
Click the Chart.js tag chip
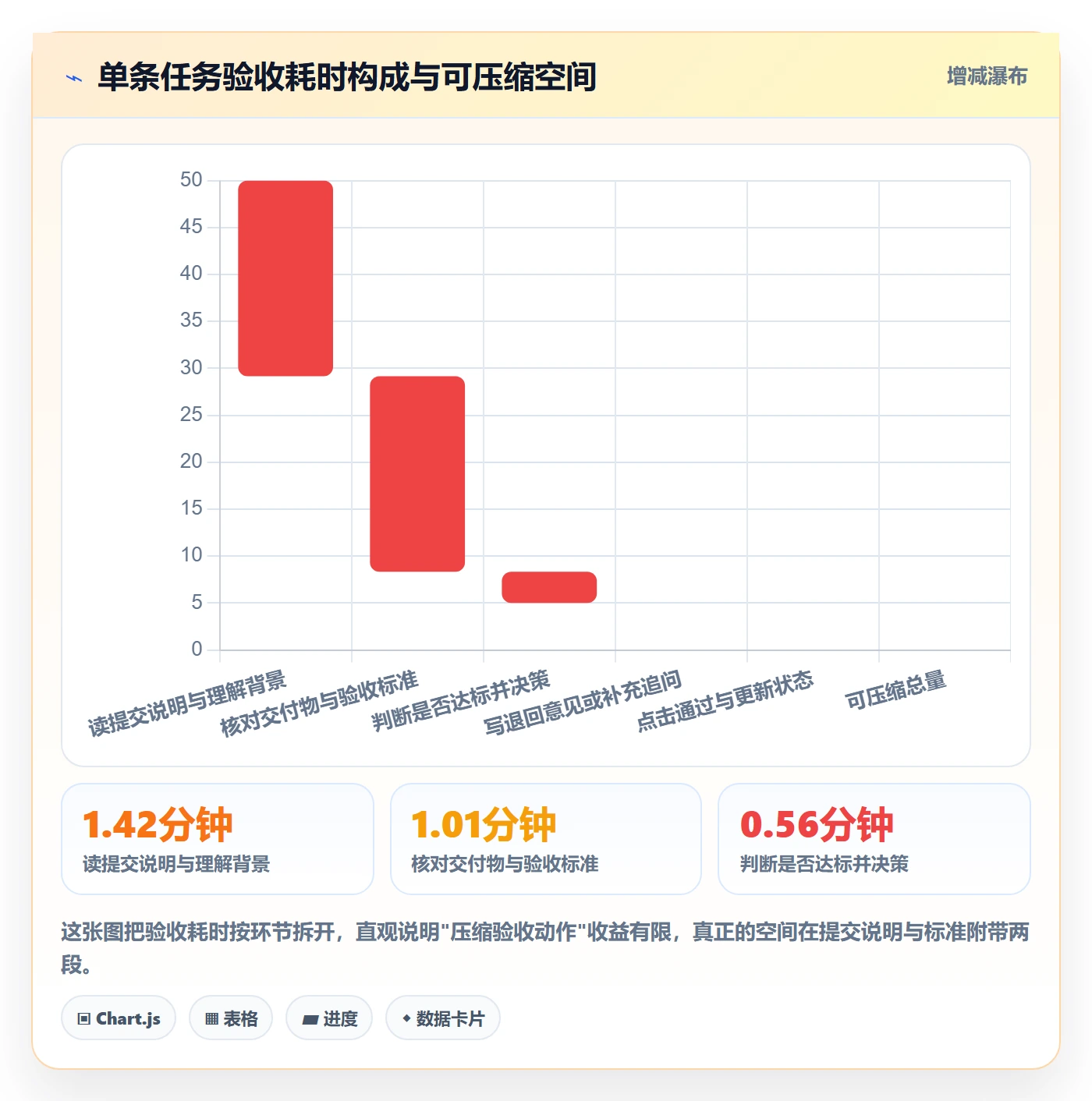click(x=119, y=1018)
